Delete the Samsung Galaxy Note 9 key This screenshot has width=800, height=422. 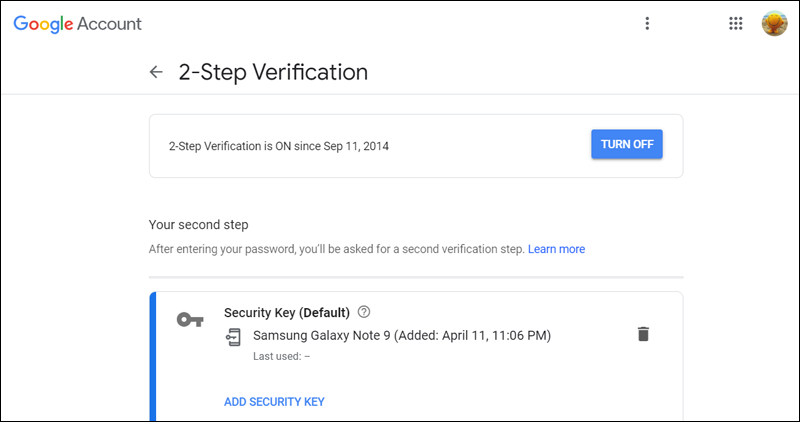643,334
